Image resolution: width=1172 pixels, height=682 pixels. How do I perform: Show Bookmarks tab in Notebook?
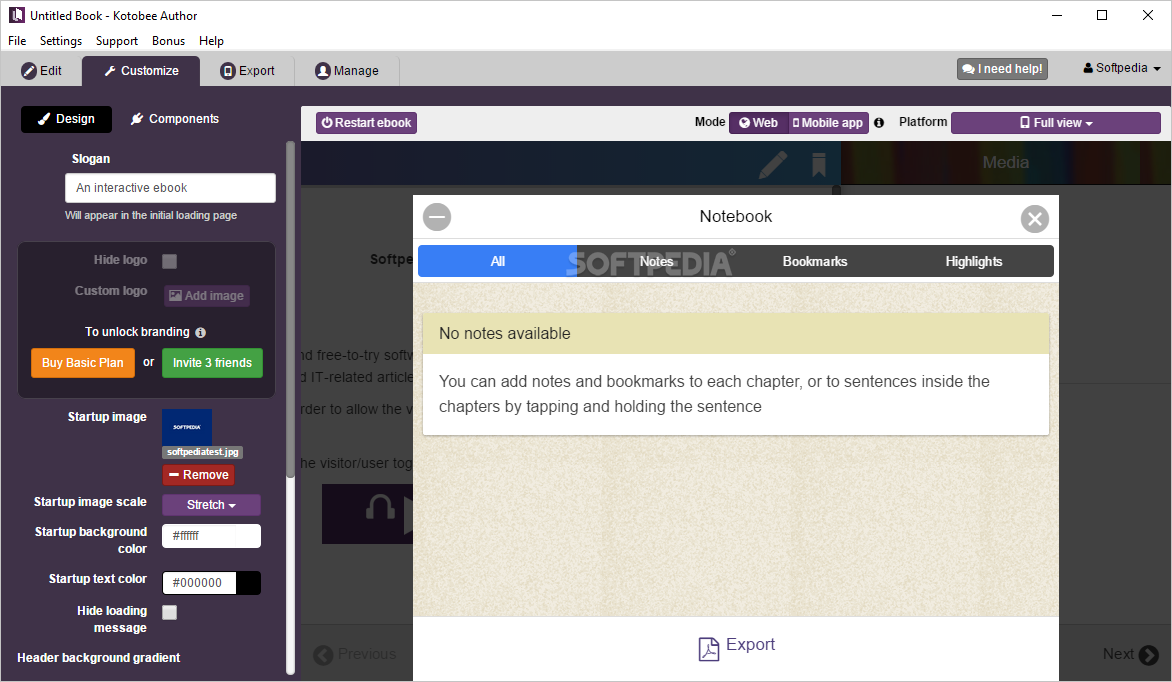click(815, 261)
